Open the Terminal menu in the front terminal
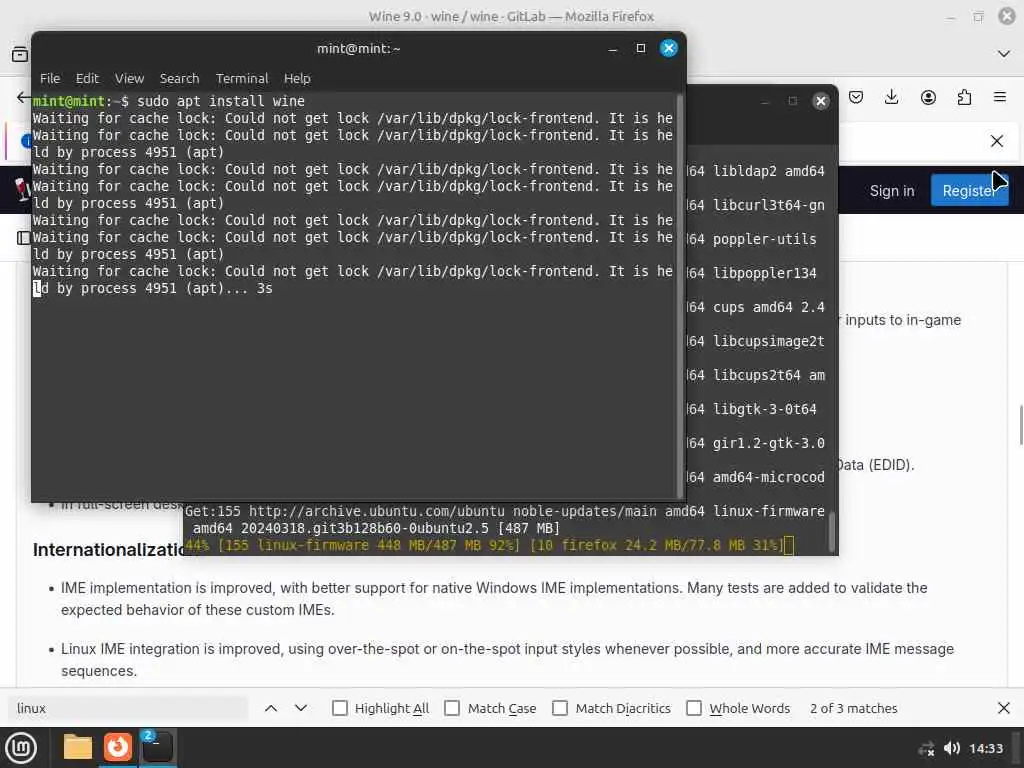This screenshot has width=1024, height=768. 242,78
